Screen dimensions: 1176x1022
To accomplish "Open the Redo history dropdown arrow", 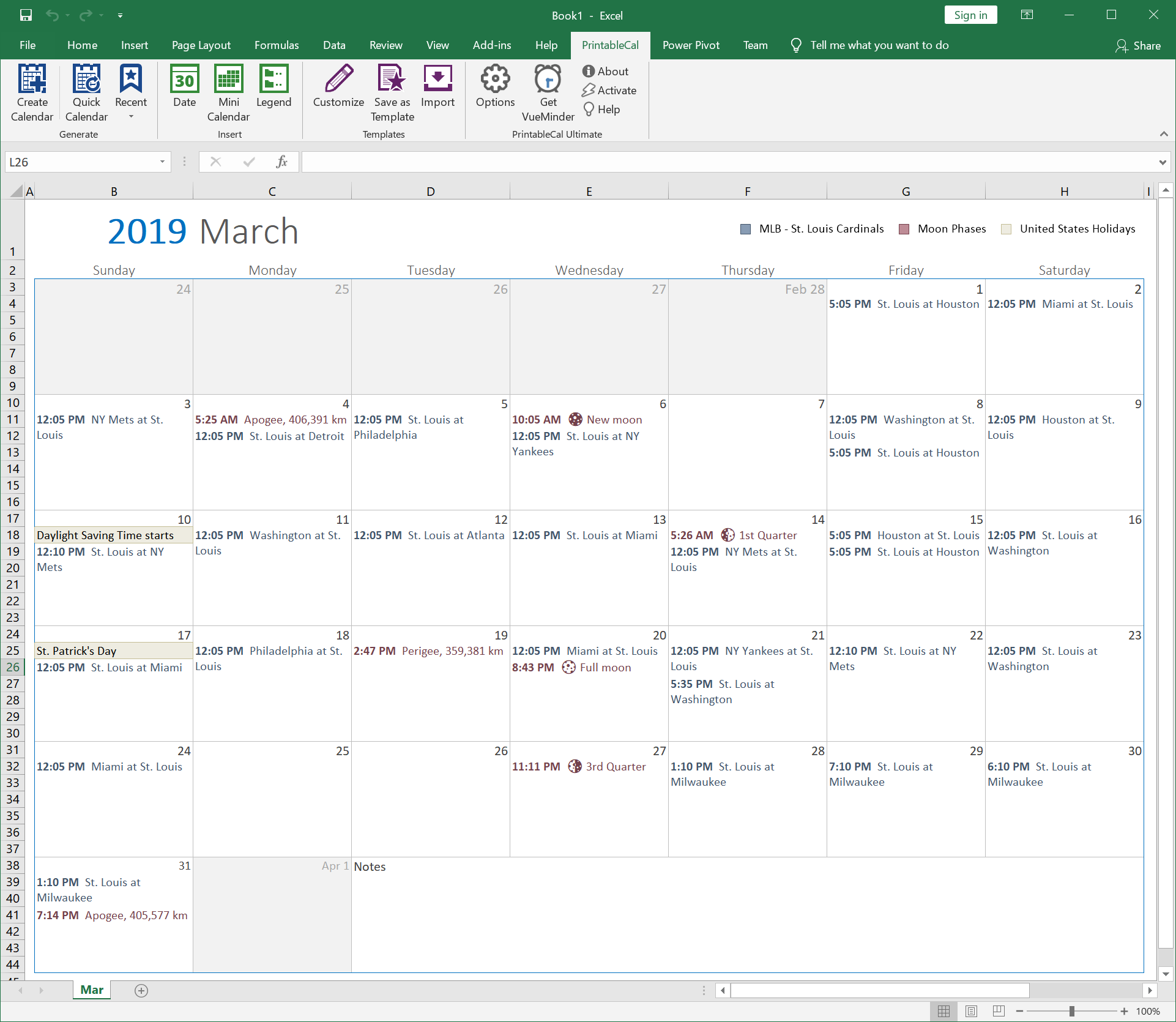I will (x=101, y=15).
